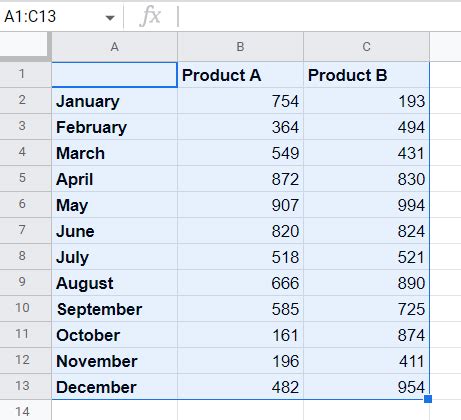Image resolution: width=461 pixels, height=420 pixels.
Task: Click the empty cell A1
Action: click(115, 75)
